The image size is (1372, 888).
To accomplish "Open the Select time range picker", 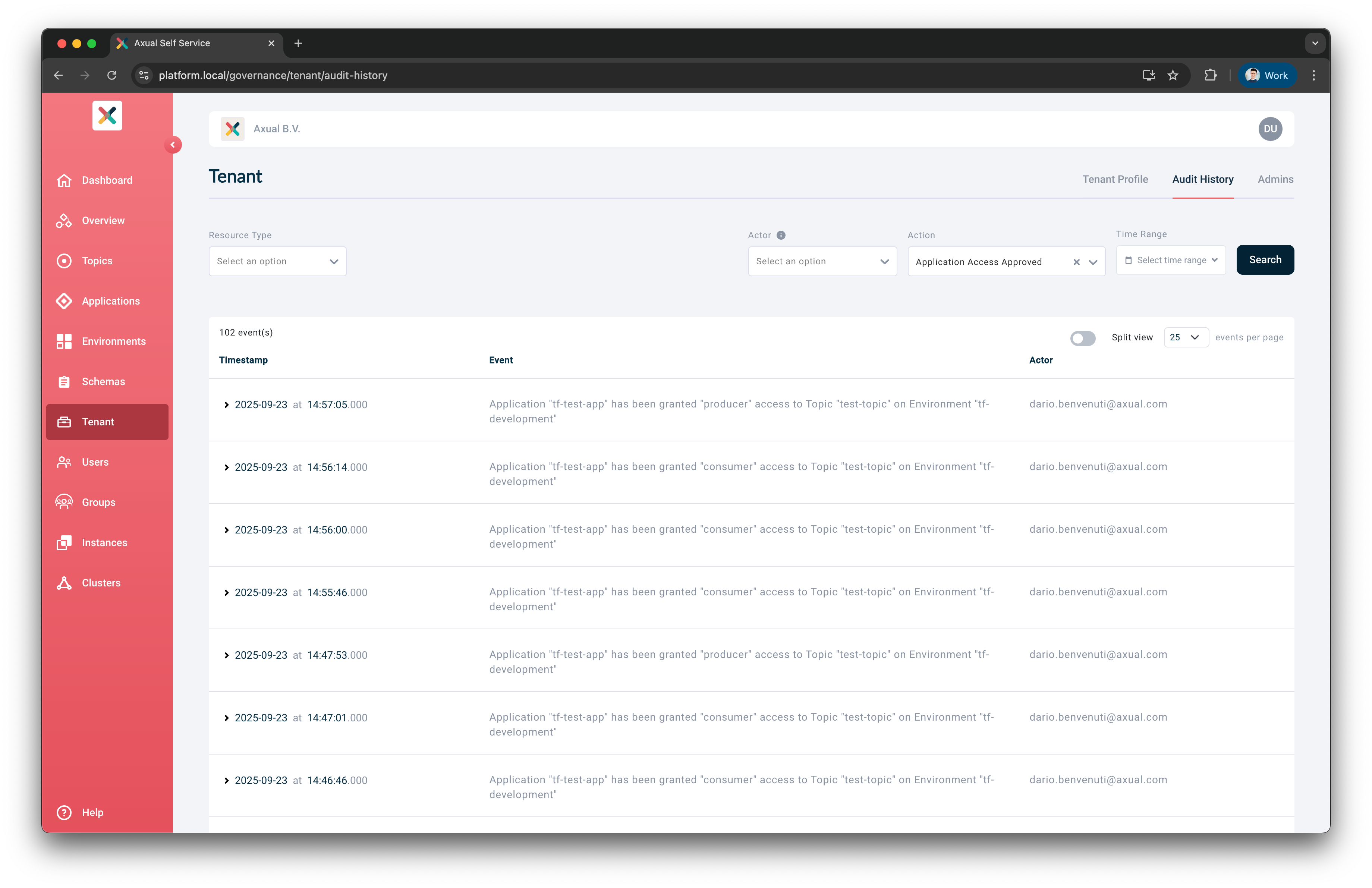I will 1170,260.
